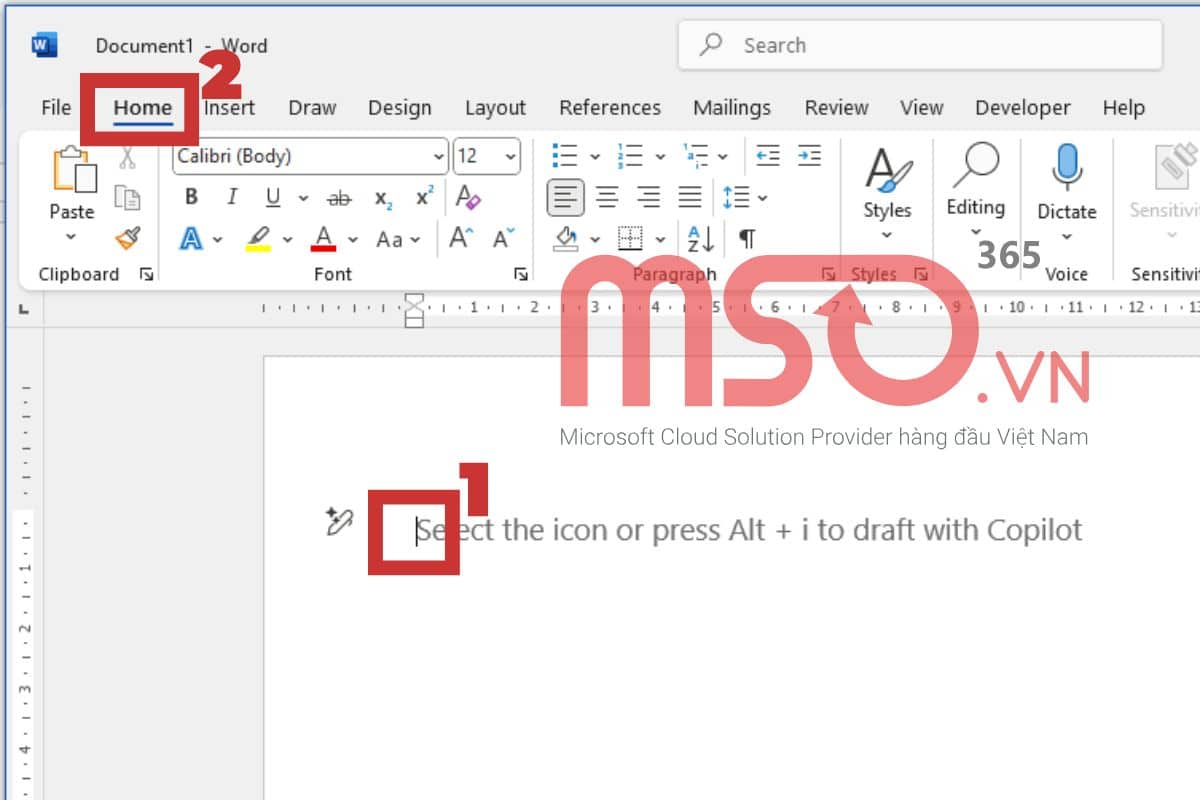
Task: Click the Clear All Formatting icon
Action: coord(468,197)
